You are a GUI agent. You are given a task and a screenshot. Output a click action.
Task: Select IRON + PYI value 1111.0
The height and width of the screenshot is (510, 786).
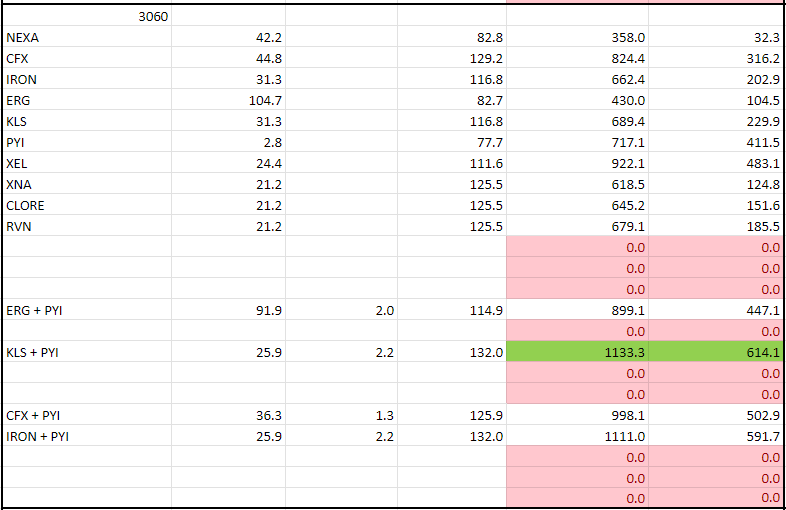[x=577, y=436]
